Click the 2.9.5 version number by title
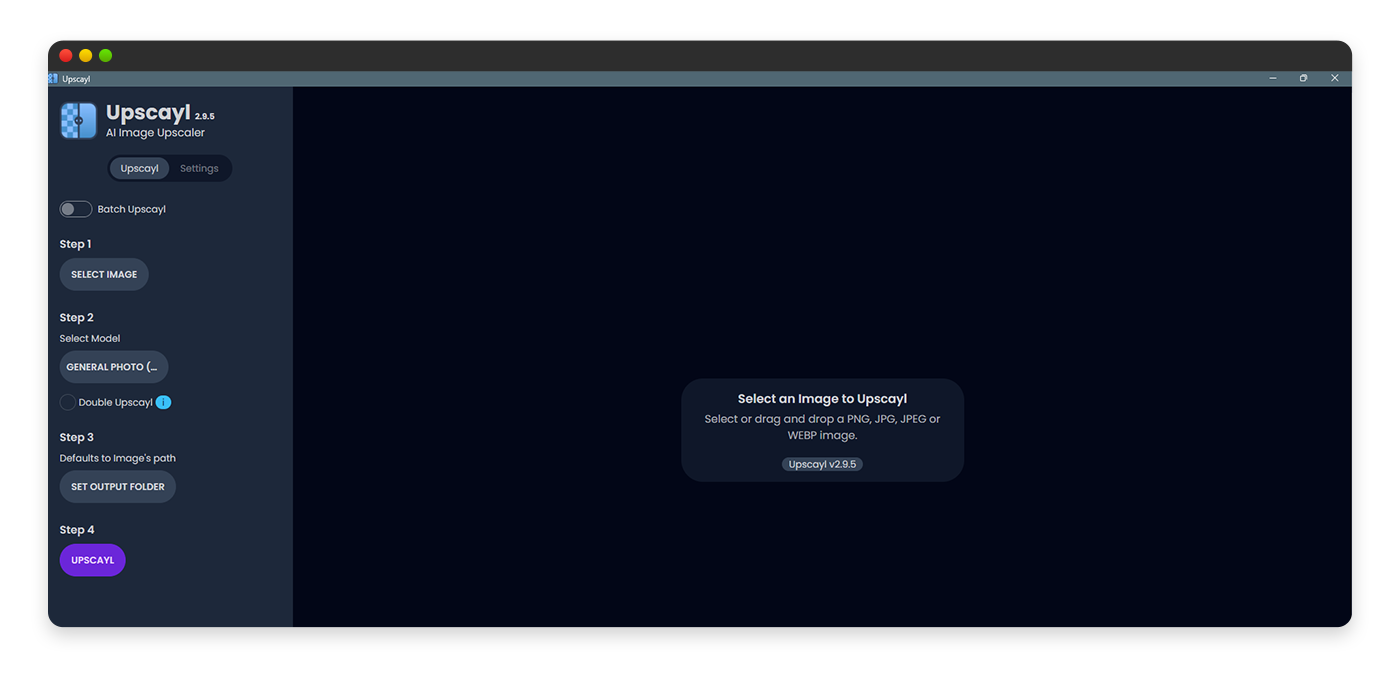1400x700 pixels. coord(205,116)
